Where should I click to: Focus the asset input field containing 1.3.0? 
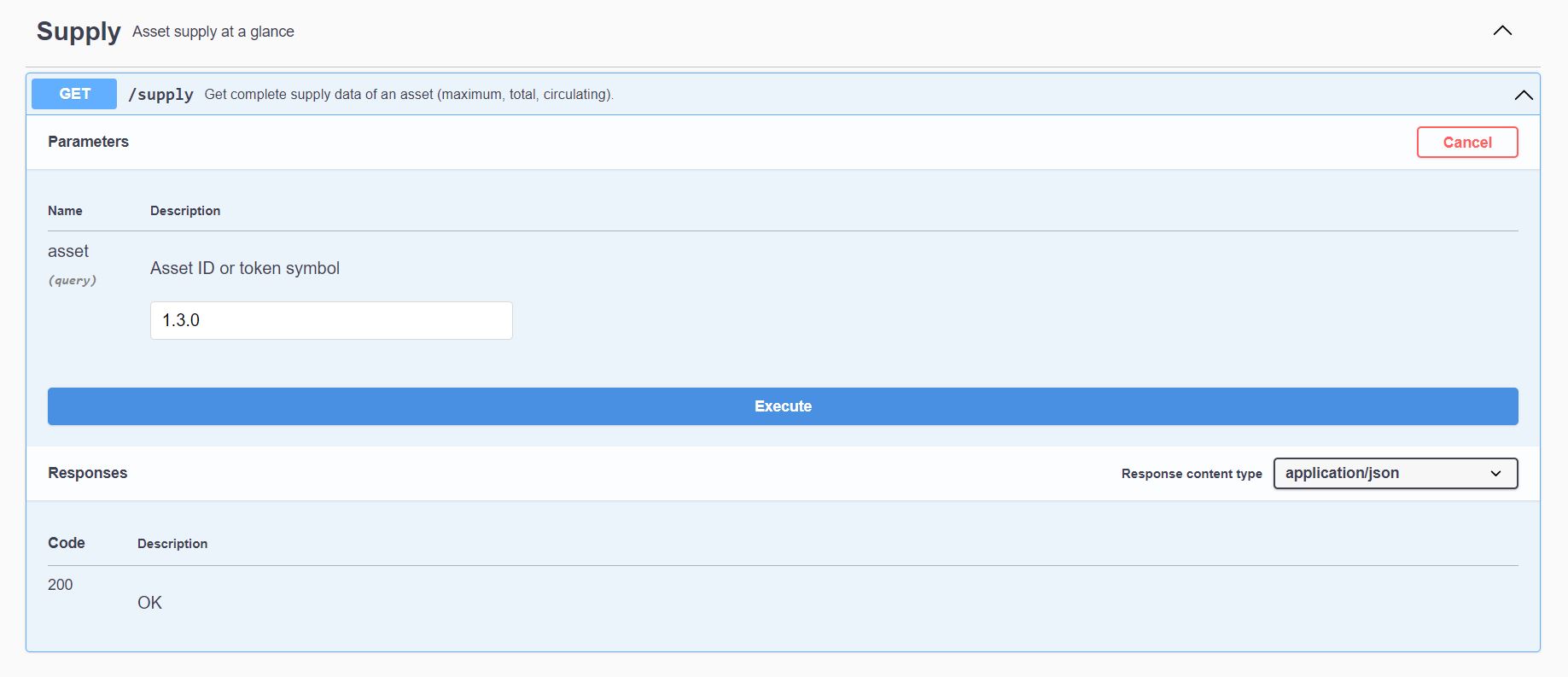pyautogui.click(x=331, y=320)
